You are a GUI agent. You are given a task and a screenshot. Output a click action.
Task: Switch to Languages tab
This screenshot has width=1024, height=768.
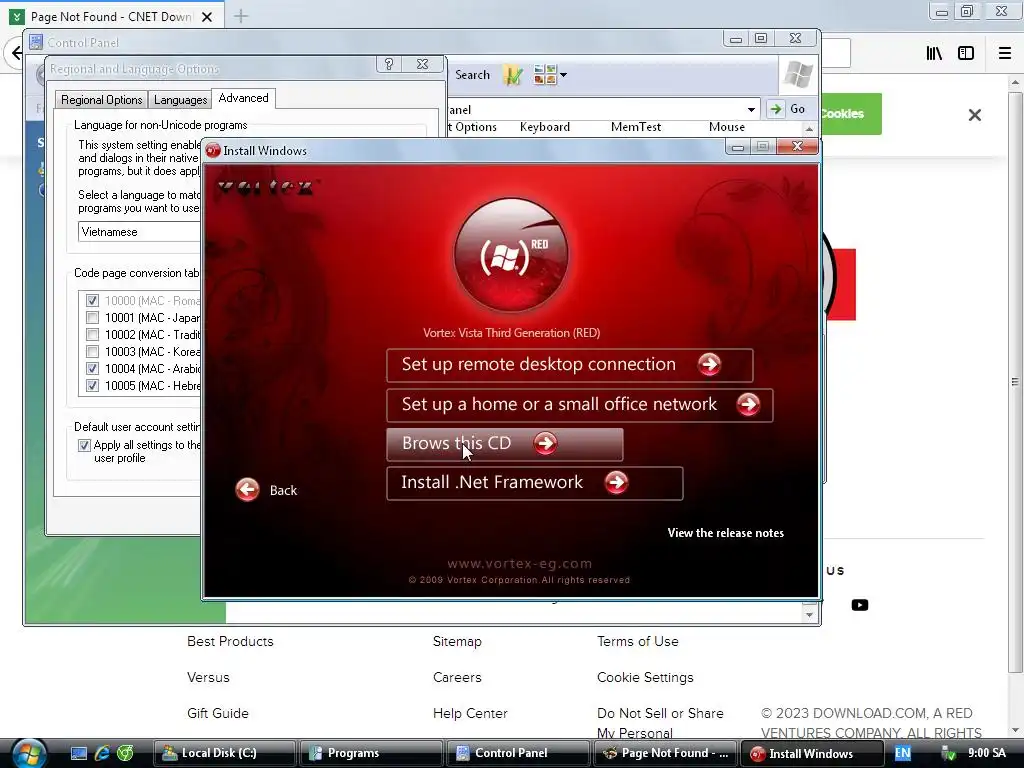[x=180, y=99]
